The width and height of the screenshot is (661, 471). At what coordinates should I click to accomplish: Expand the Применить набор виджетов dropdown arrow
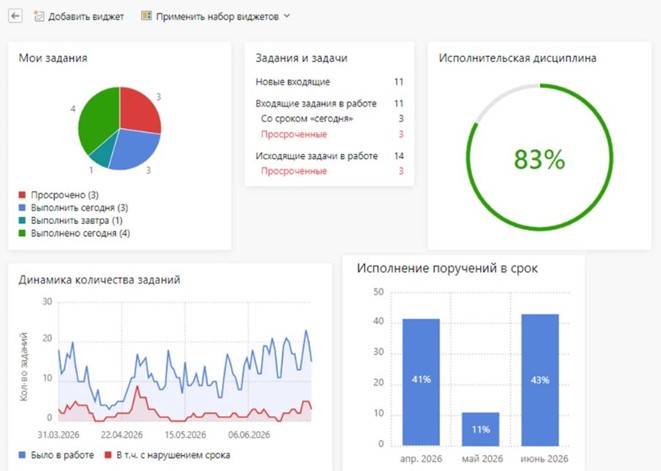[x=287, y=16]
